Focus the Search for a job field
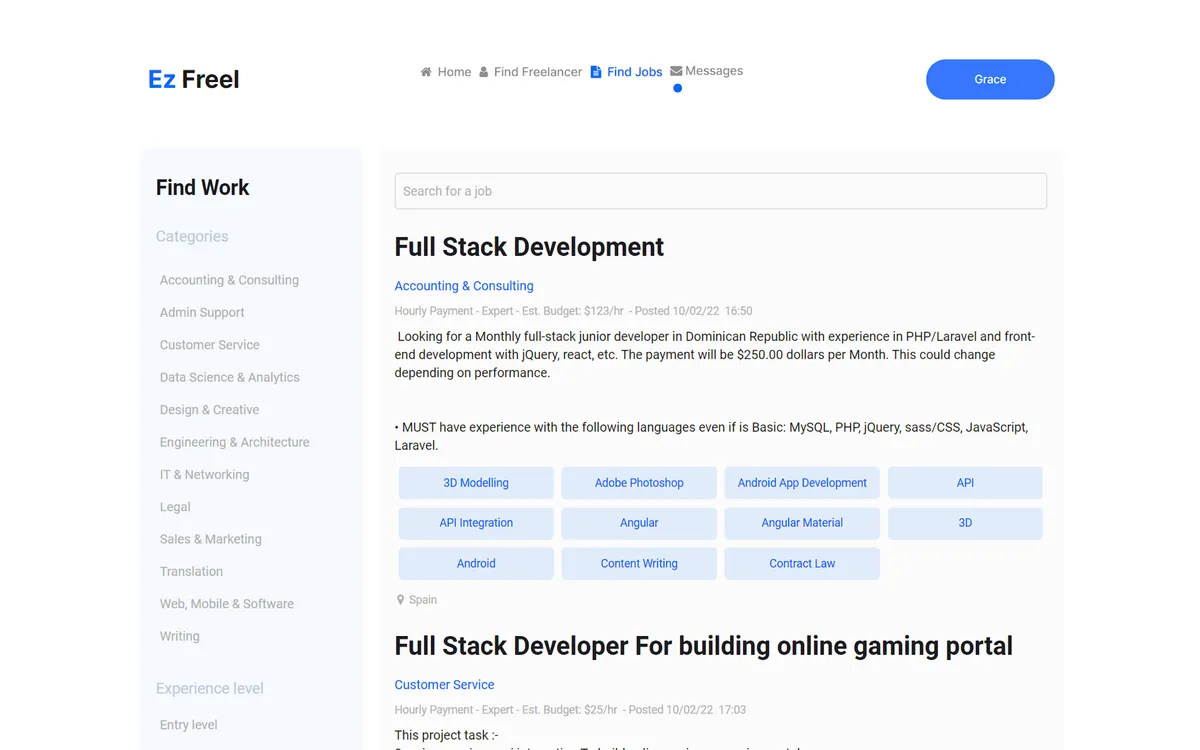The image size is (1200, 750). [721, 191]
